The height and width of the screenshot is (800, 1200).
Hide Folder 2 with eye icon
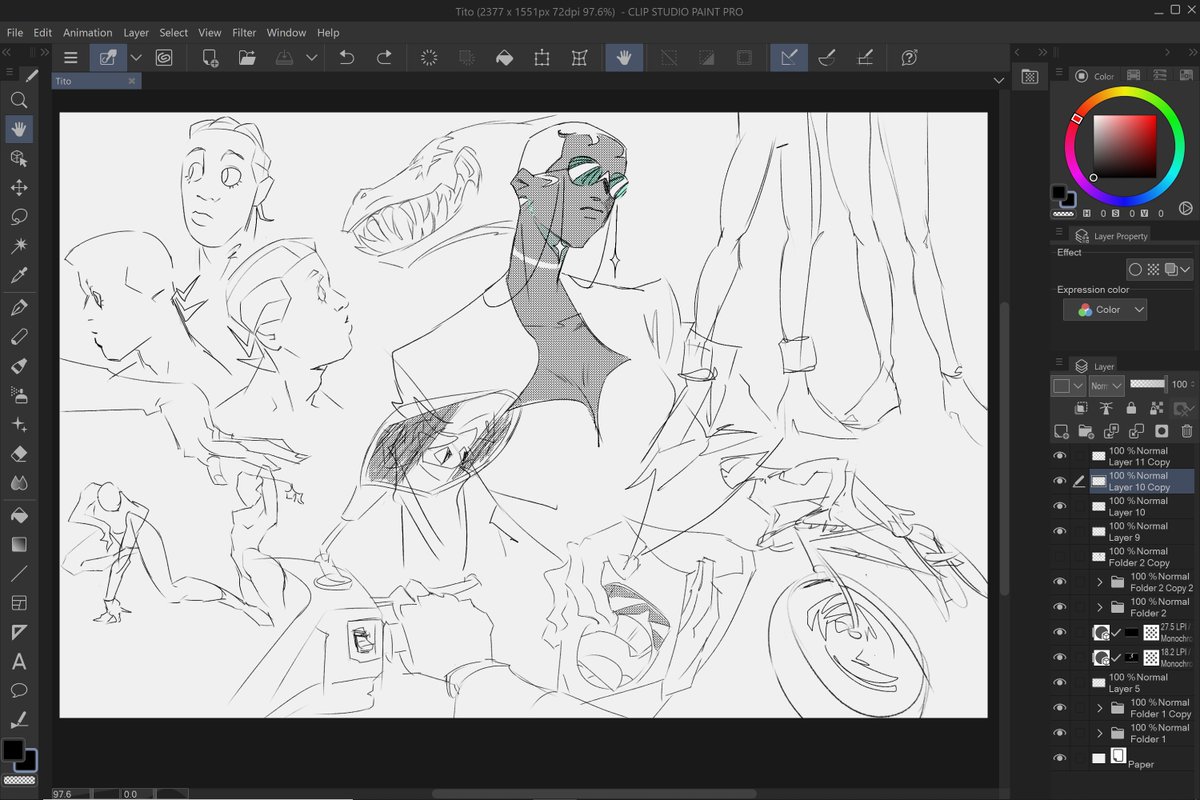tap(1060, 607)
